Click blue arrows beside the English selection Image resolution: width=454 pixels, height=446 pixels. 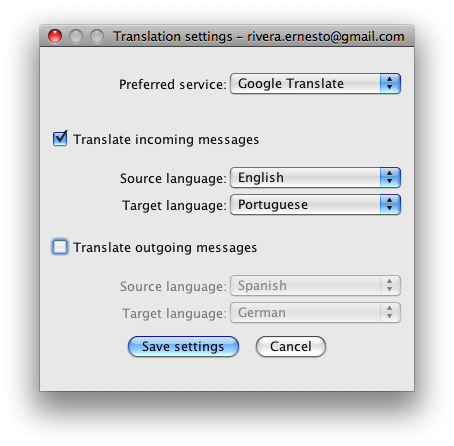390,178
